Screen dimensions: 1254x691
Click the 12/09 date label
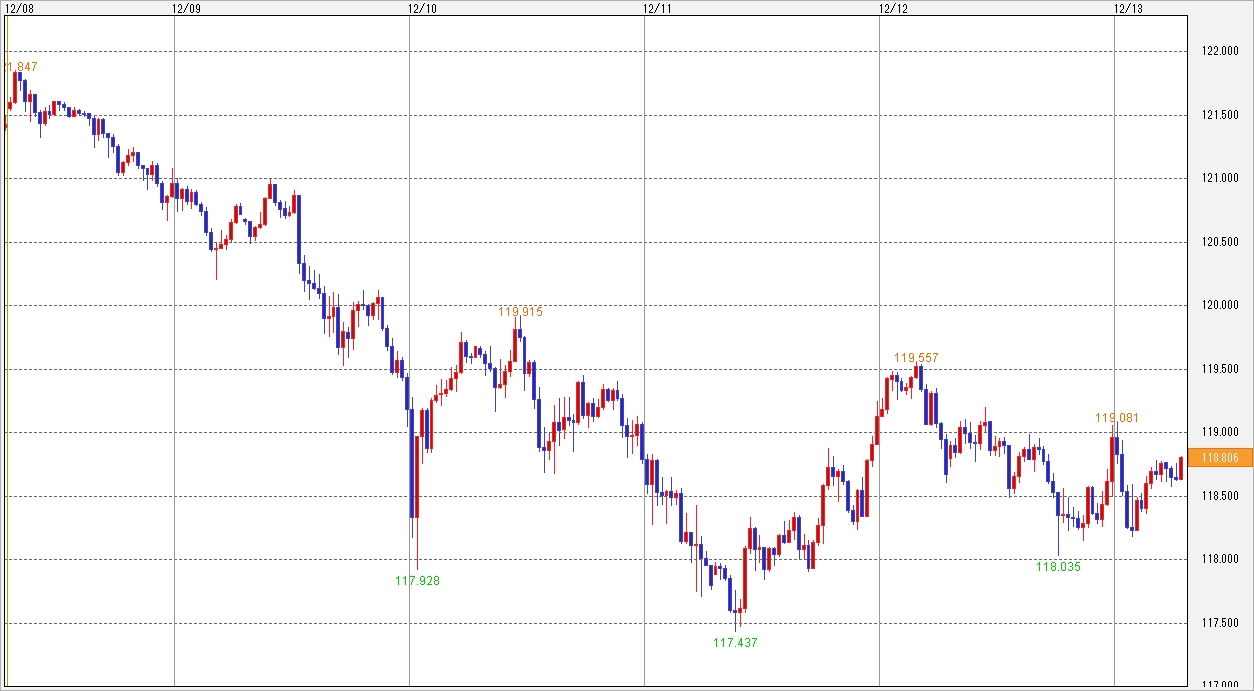click(x=186, y=8)
